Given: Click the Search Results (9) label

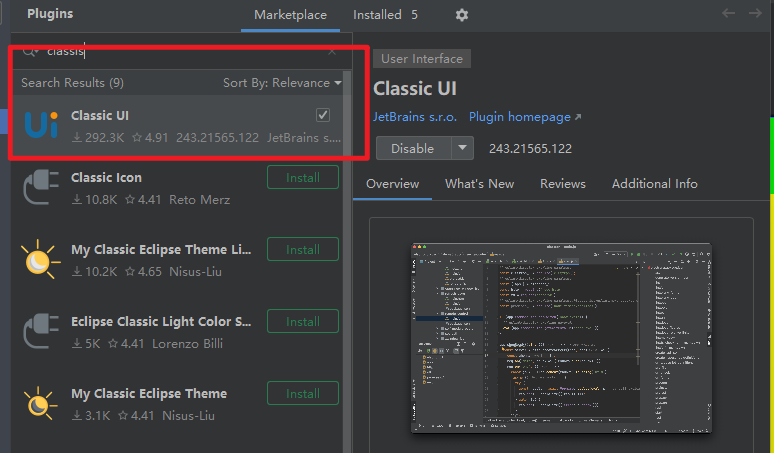Looking at the screenshot, I should coord(73,83).
